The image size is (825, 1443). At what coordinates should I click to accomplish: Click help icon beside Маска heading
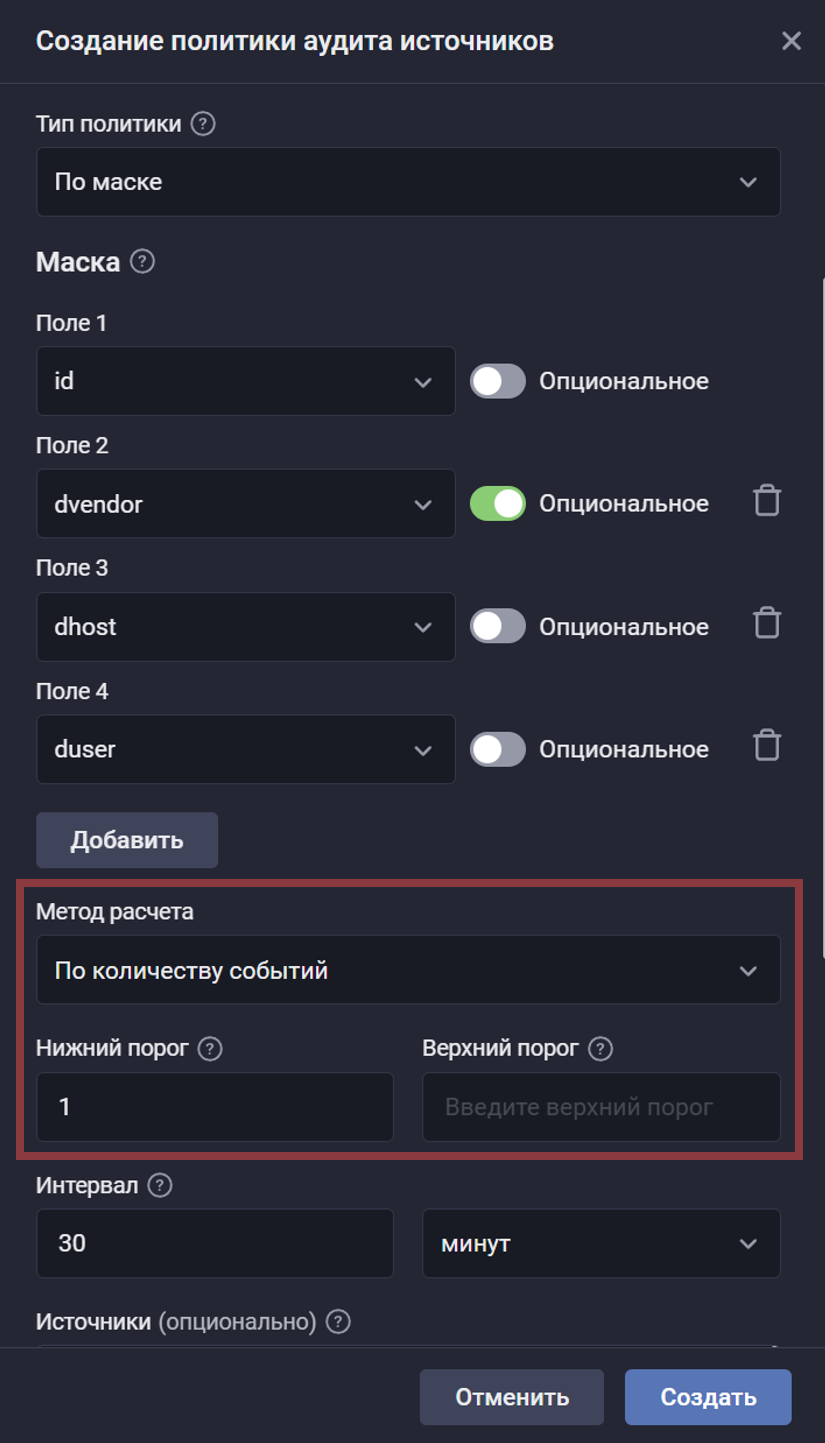[143, 263]
